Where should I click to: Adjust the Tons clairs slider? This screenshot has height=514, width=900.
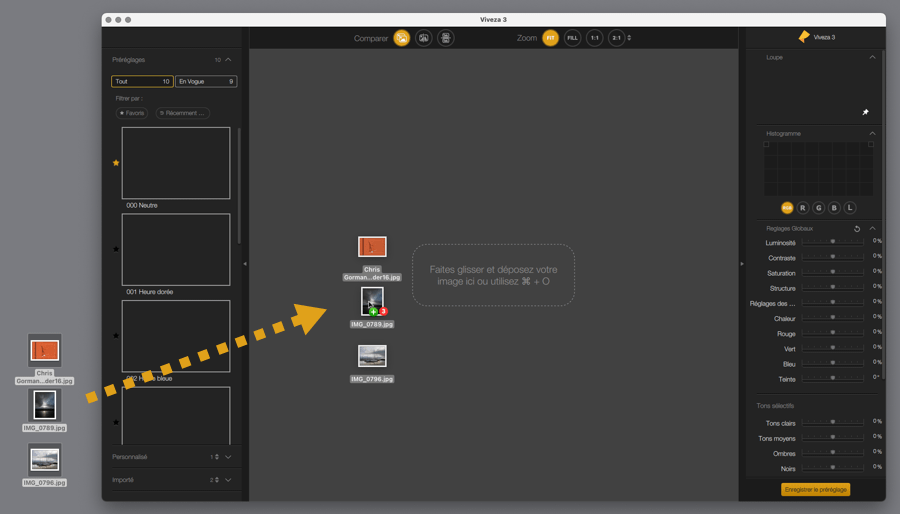(x=832, y=422)
